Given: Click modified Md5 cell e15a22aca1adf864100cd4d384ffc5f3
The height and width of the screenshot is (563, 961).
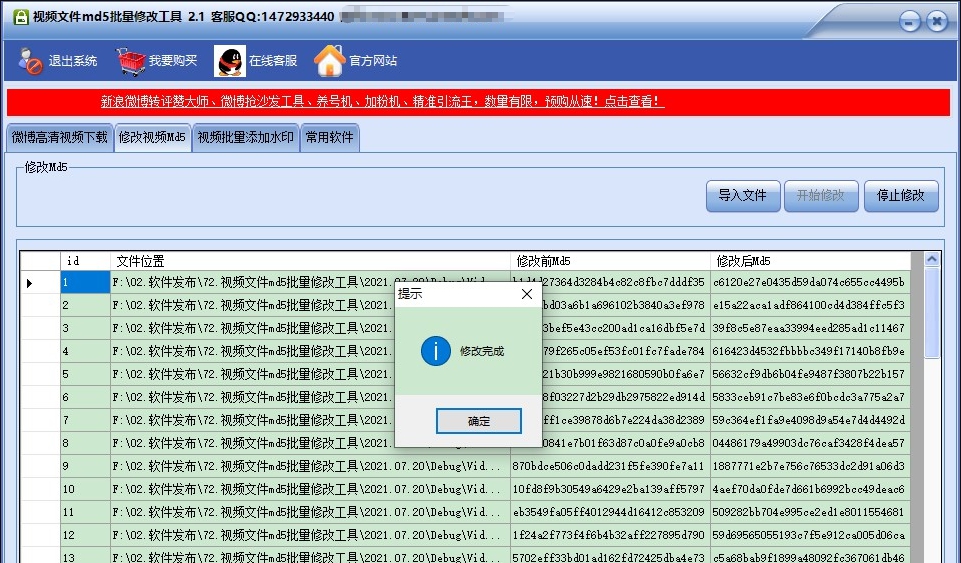Looking at the screenshot, I should (x=810, y=305).
